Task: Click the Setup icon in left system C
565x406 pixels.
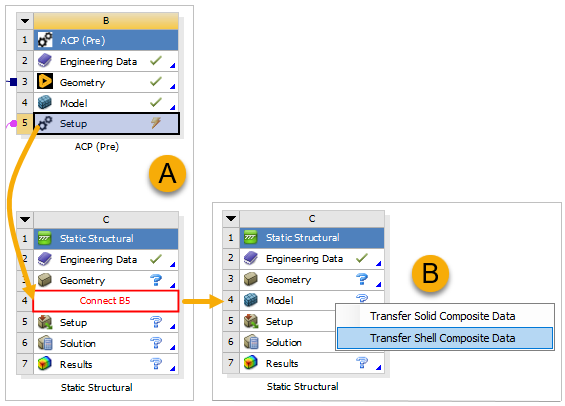Action: (x=45, y=322)
